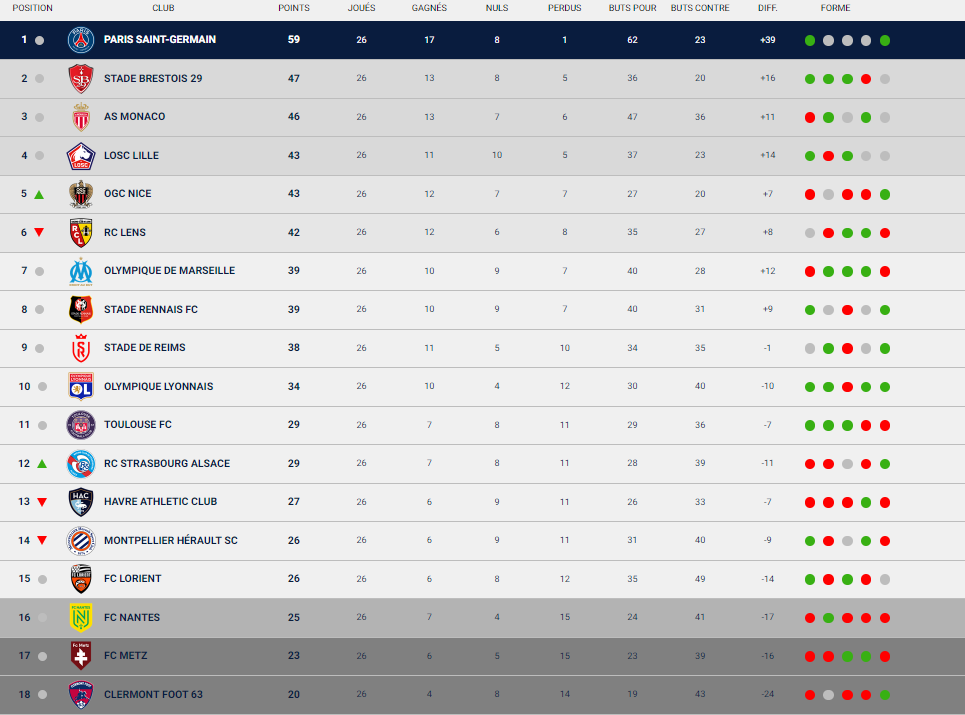Click AS Monaco's 47 goals for
The width and height of the screenshot is (965, 715).
click(x=632, y=117)
